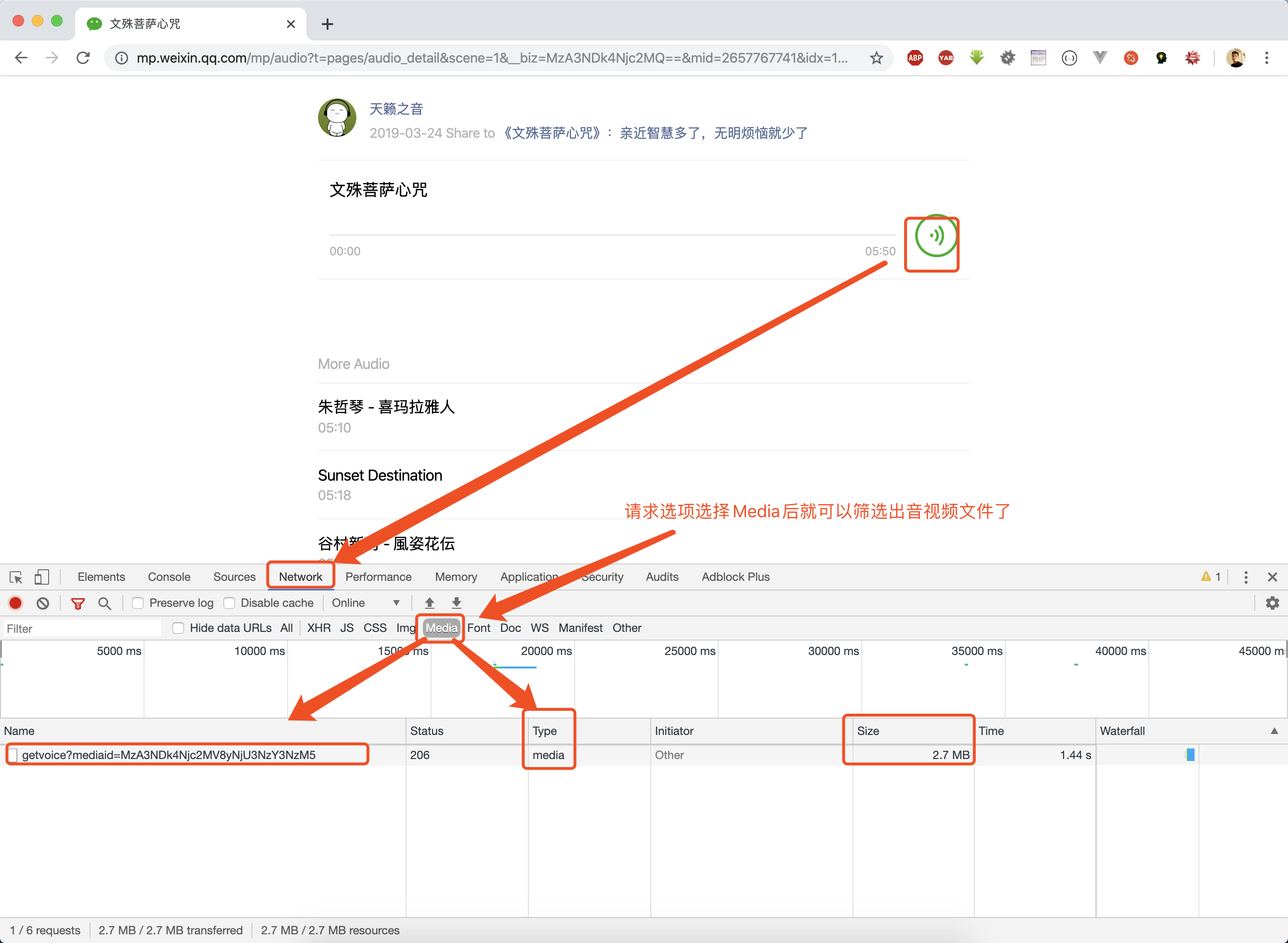Open the Online throttling dropdown
The image size is (1288, 943).
tap(366, 603)
